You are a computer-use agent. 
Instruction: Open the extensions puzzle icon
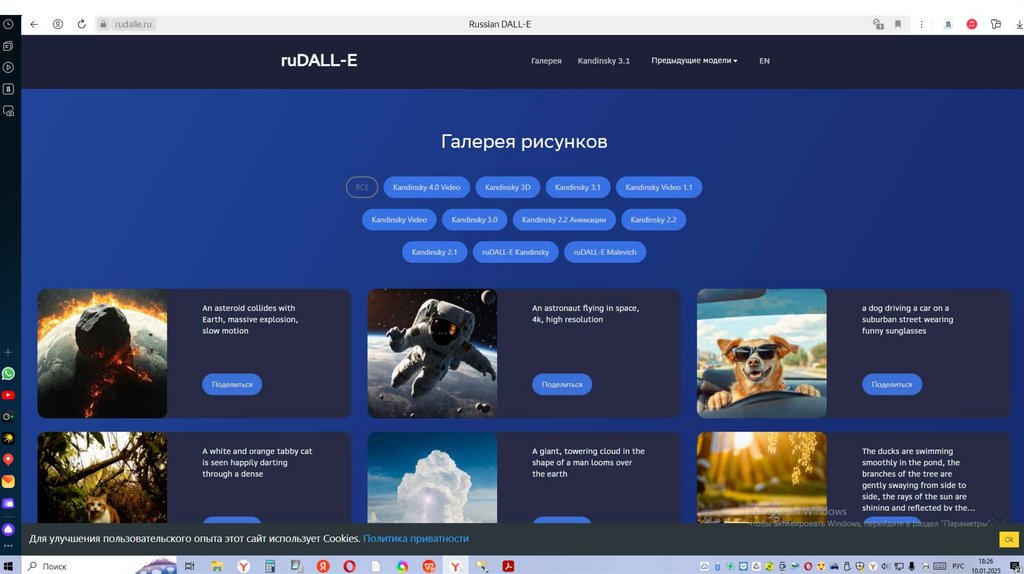coord(995,24)
